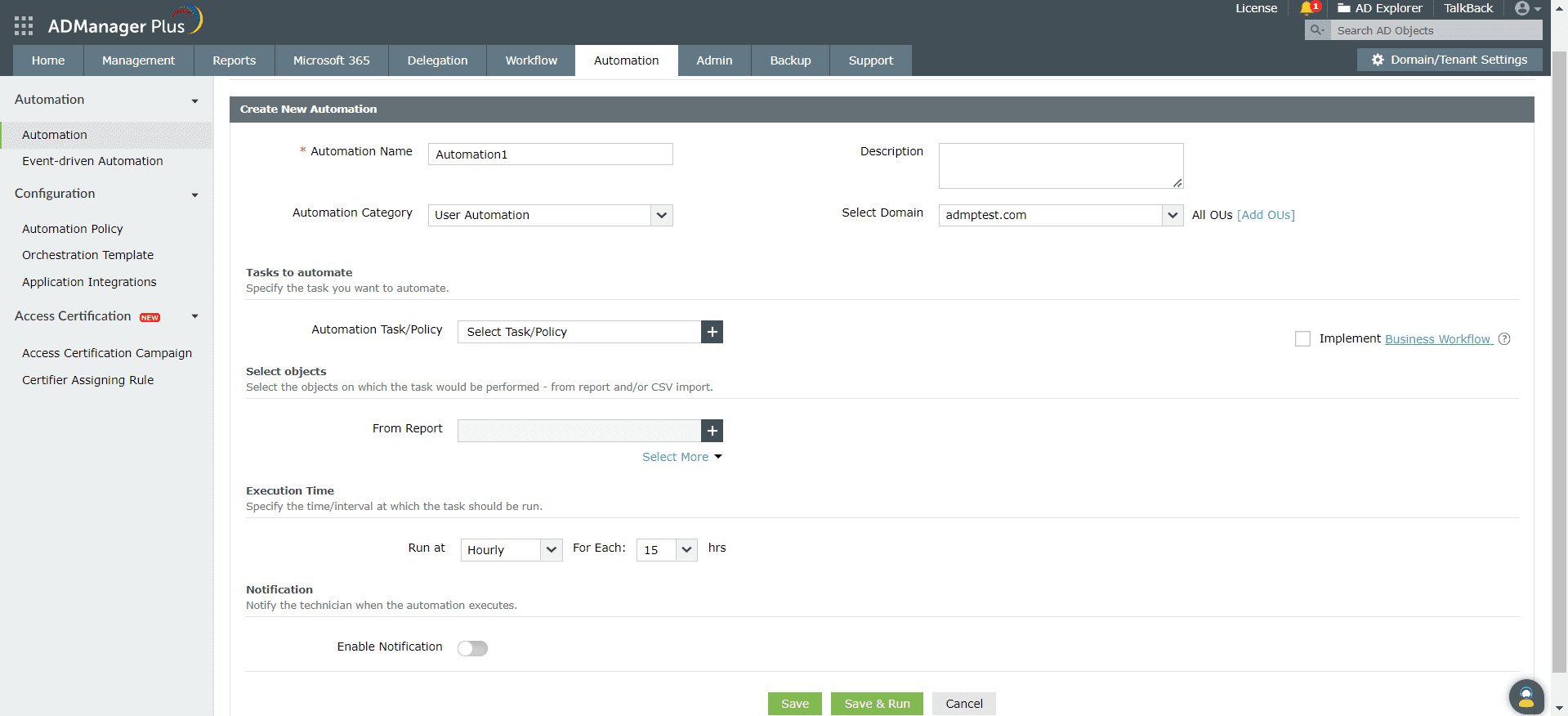Click the help icon next to Business Workflow
Image resolution: width=1568 pixels, height=716 pixels.
point(1504,339)
